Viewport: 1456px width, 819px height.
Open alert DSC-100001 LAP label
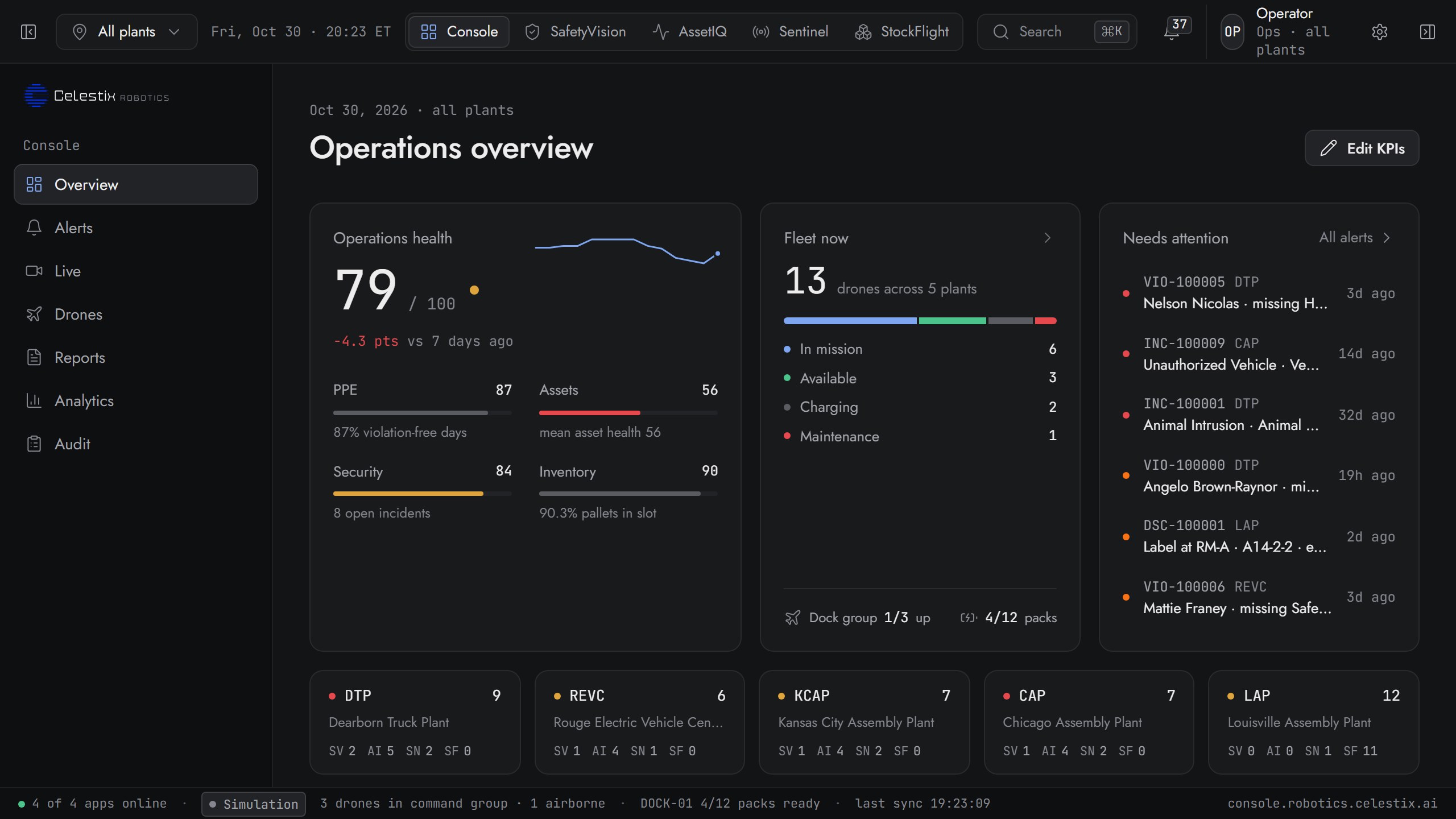tap(1259, 536)
